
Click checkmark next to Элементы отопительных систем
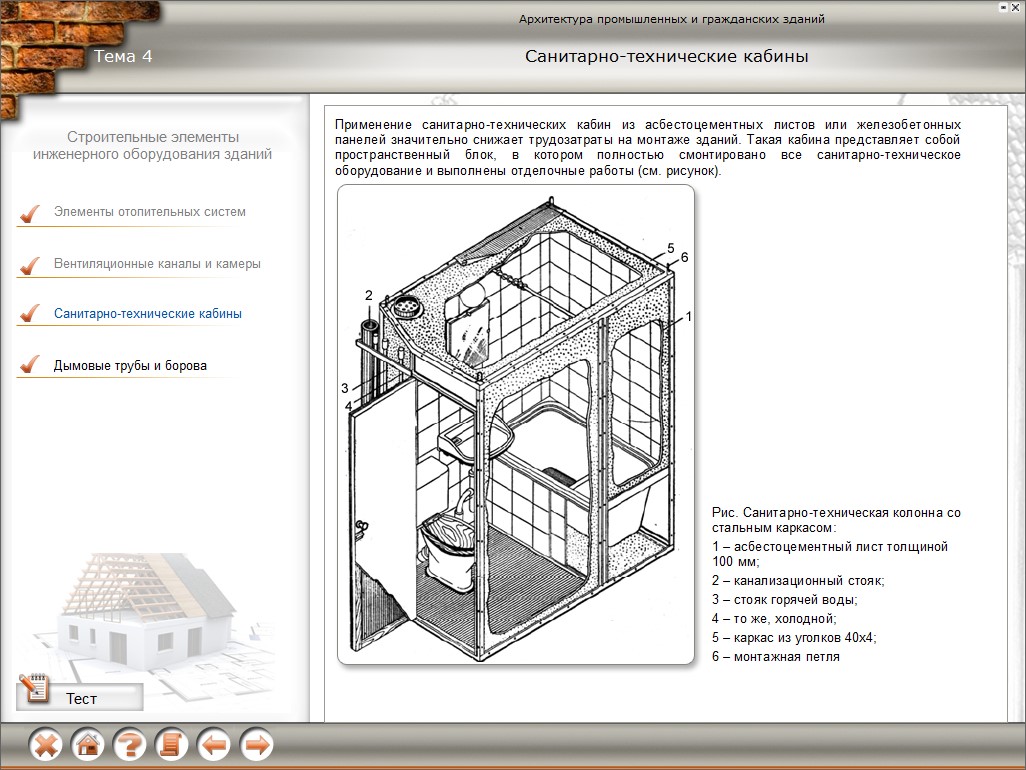[x=30, y=213]
